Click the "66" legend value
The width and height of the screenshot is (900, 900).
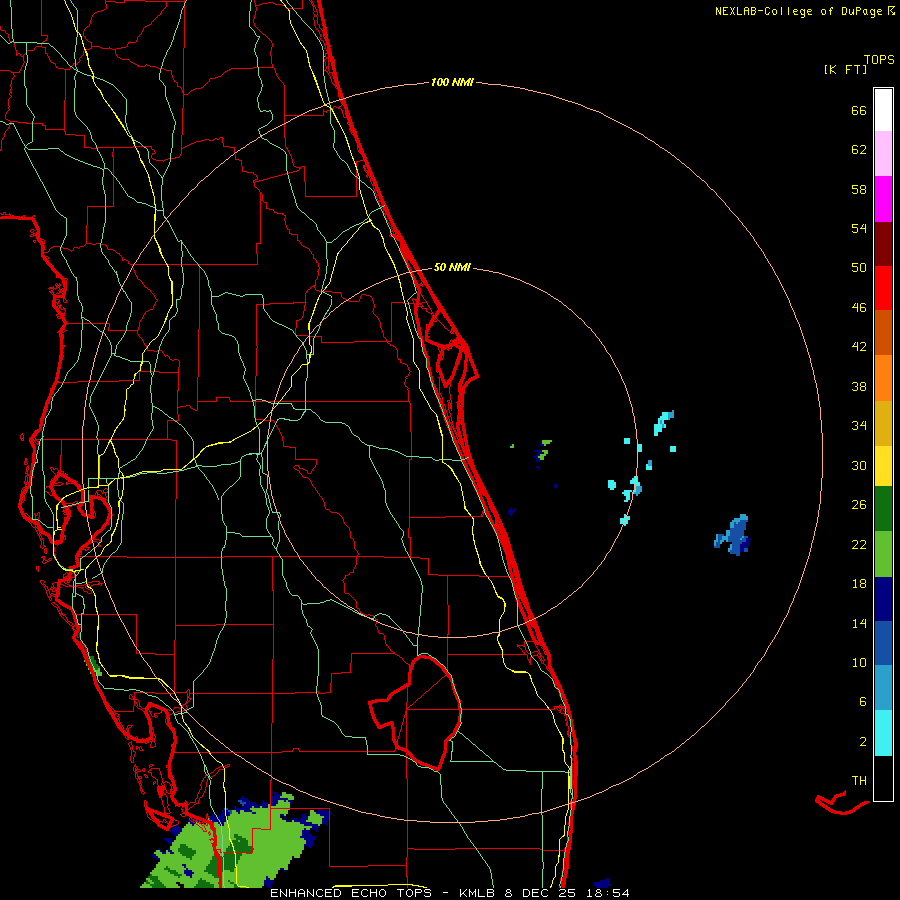(859, 110)
